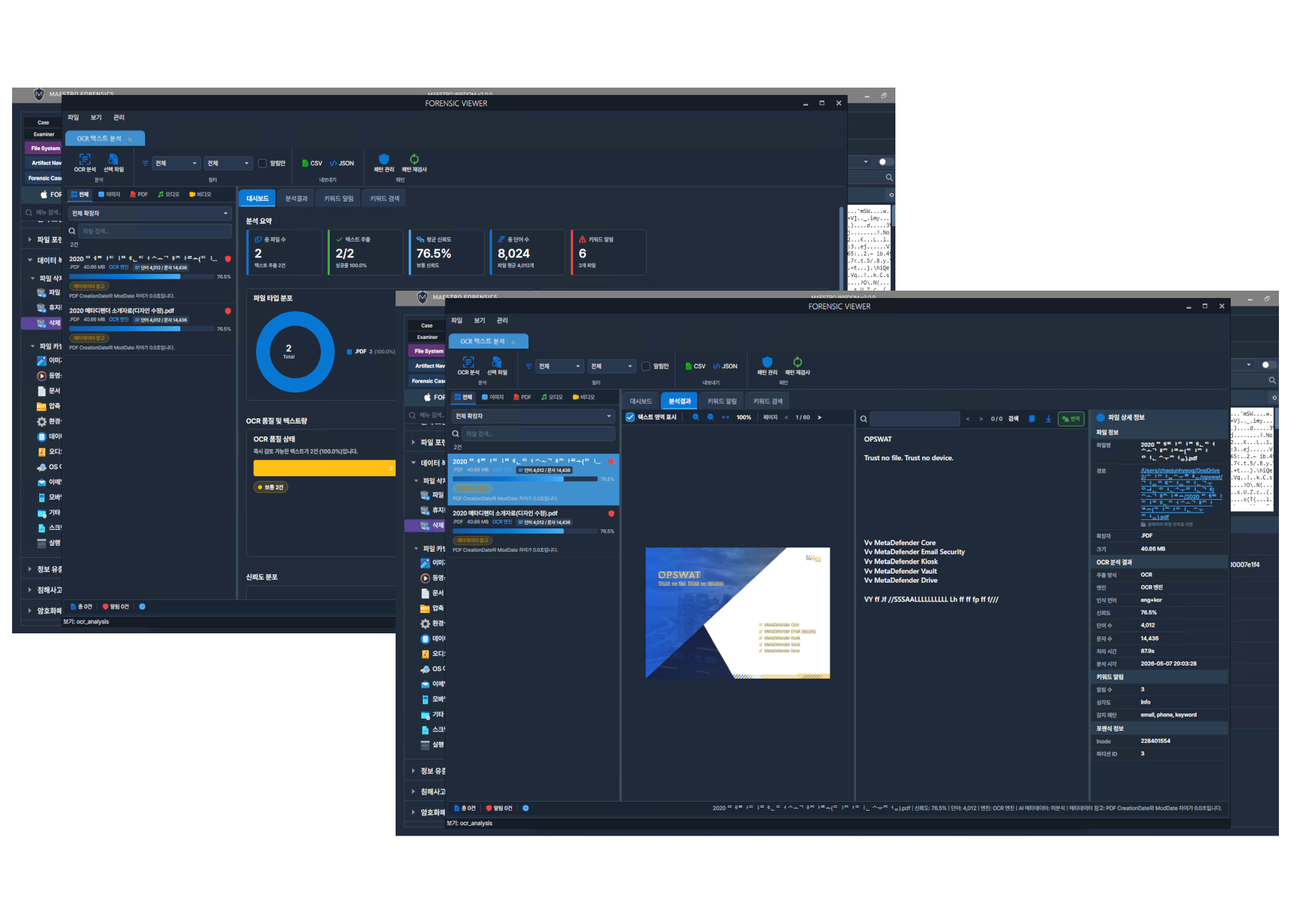The width and height of the screenshot is (1291, 924).
Task: Enable 알림만 checkbox in front window
Action: (x=645, y=366)
